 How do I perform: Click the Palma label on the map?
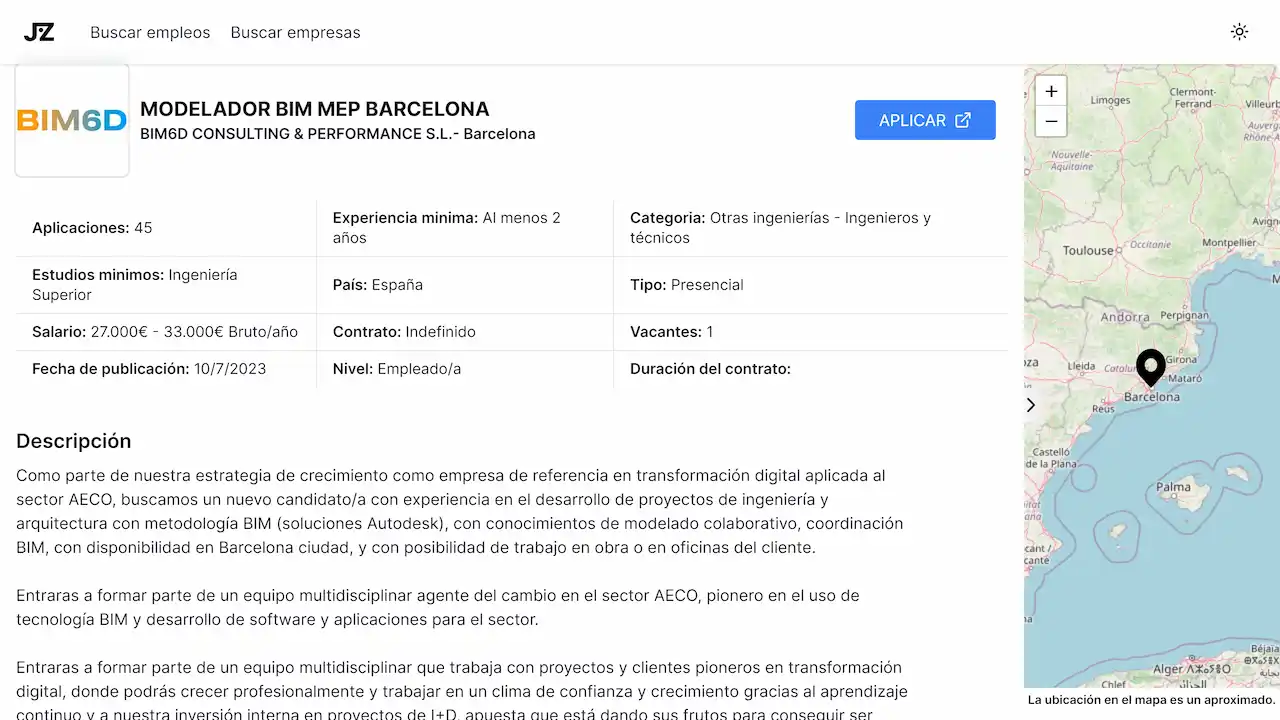(1174, 488)
